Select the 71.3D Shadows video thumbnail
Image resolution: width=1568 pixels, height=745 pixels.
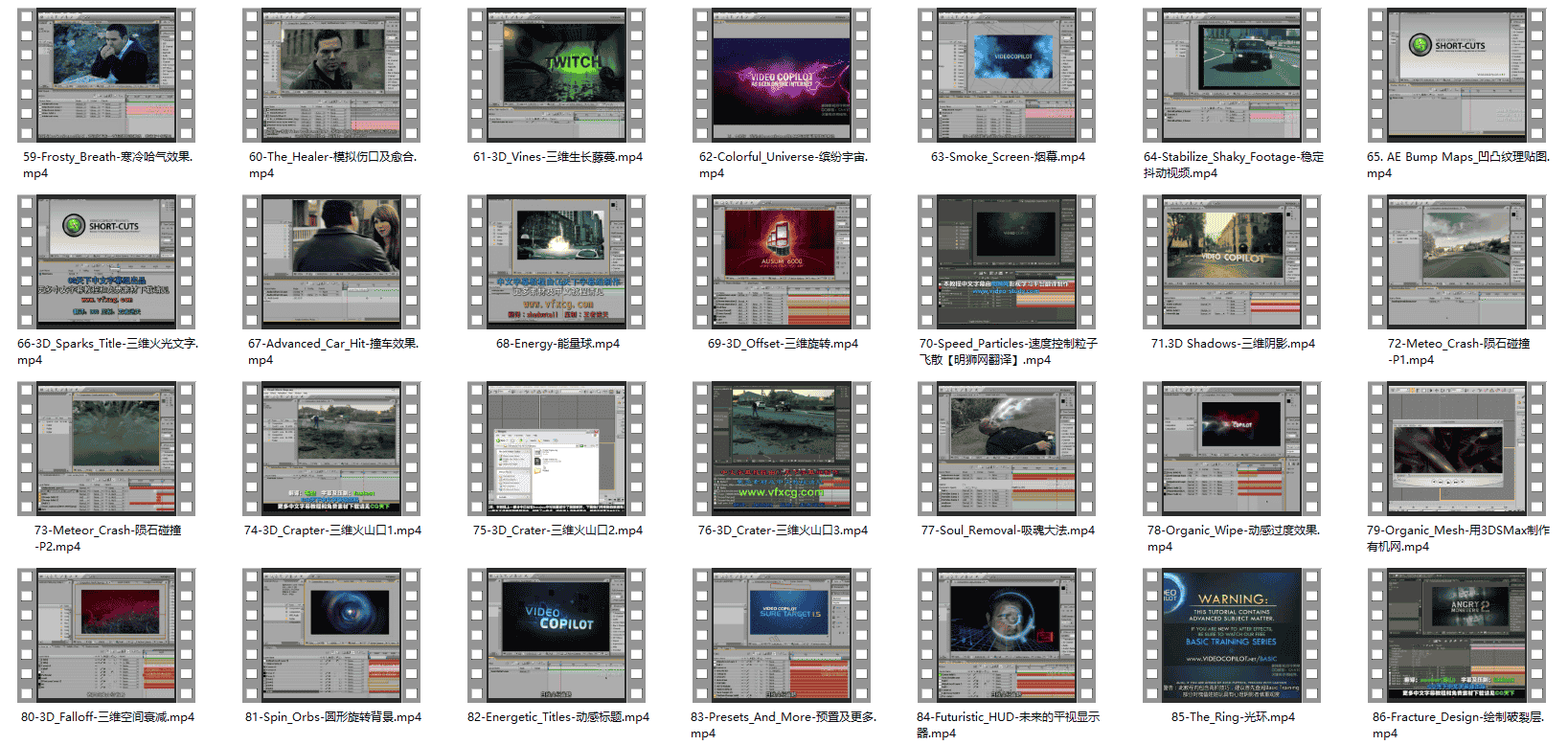[x=1232, y=262]
